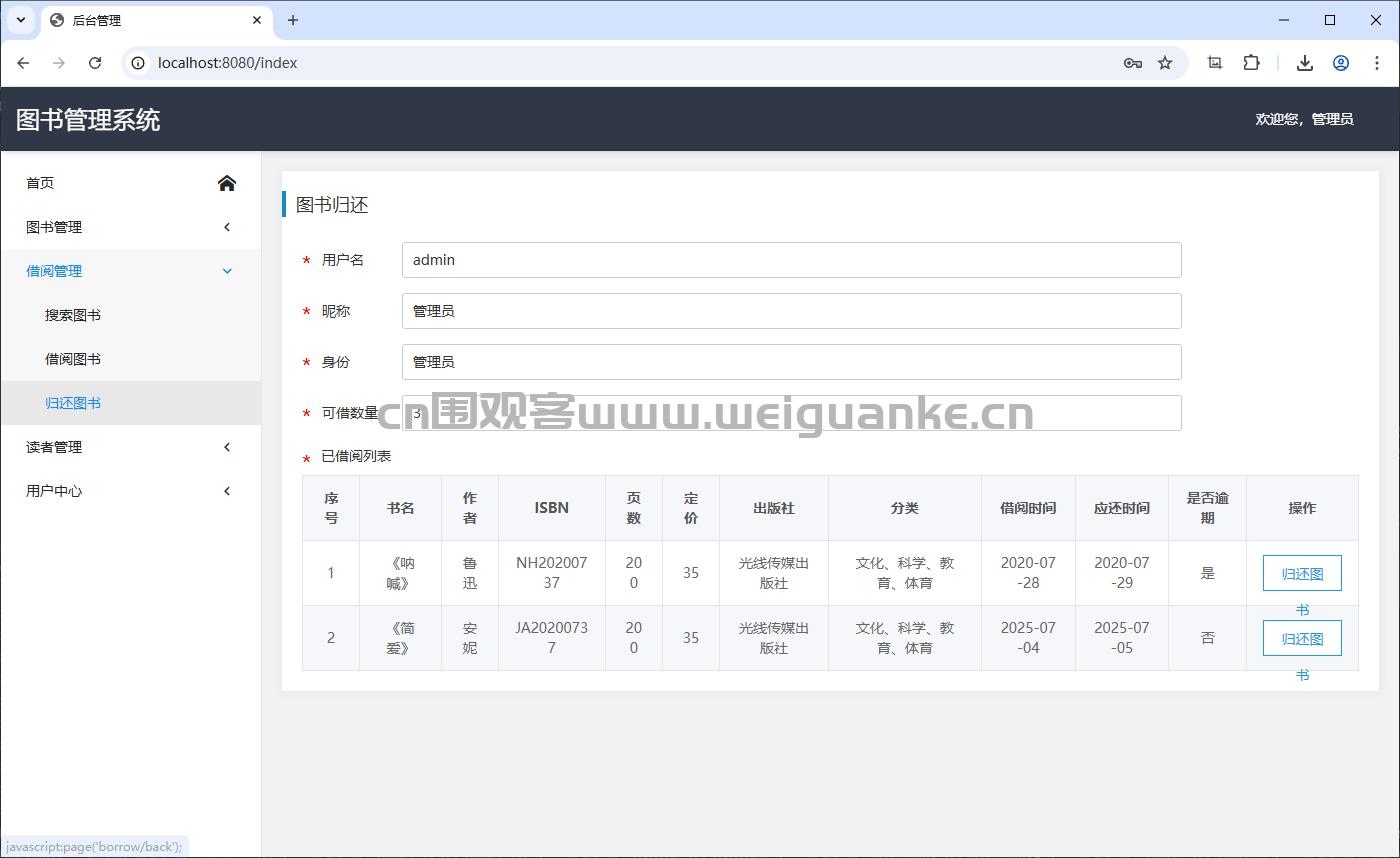
Task: Focus the 身份 input field
Action: coord(791,362)
